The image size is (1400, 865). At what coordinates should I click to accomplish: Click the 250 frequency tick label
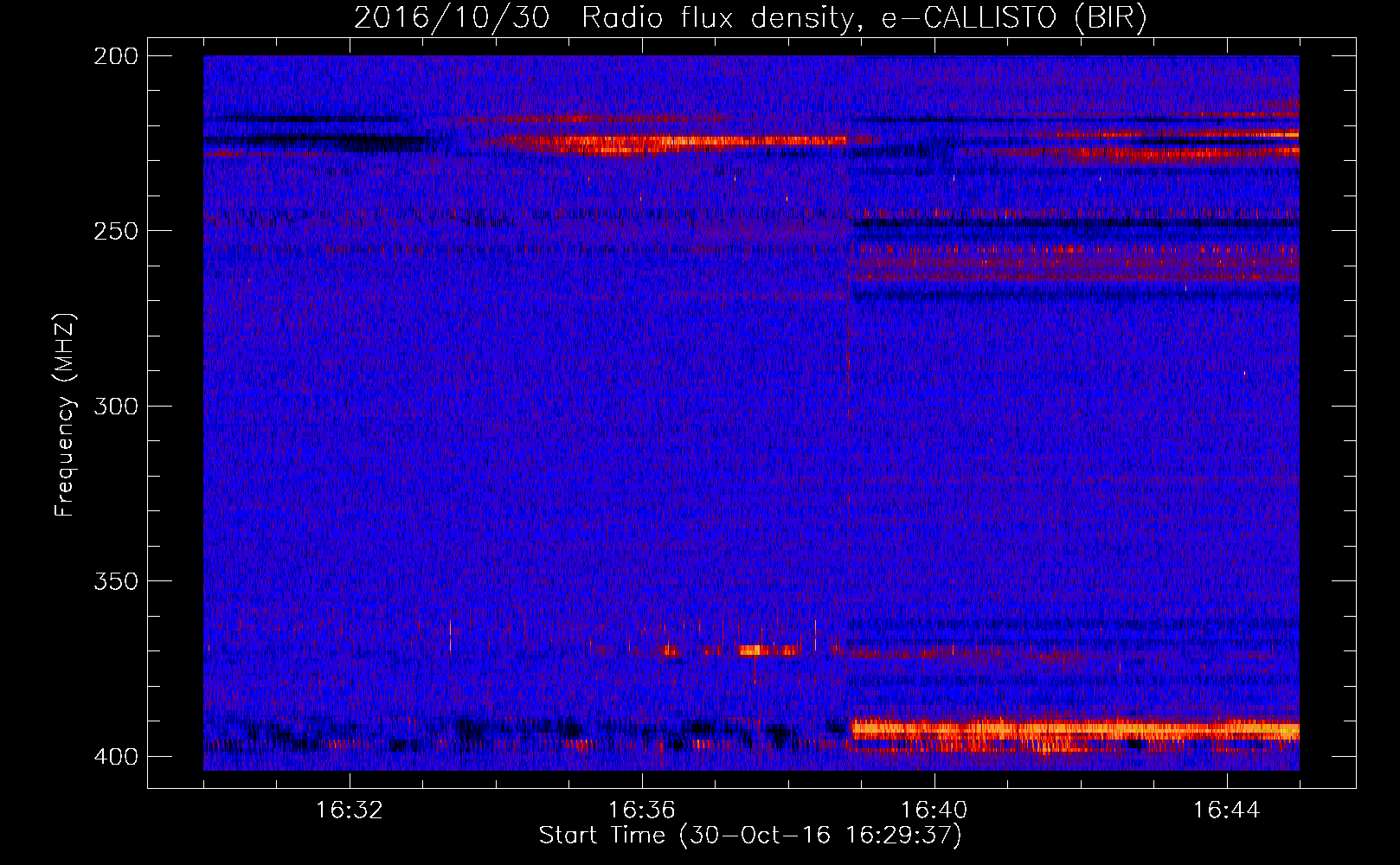116,231
